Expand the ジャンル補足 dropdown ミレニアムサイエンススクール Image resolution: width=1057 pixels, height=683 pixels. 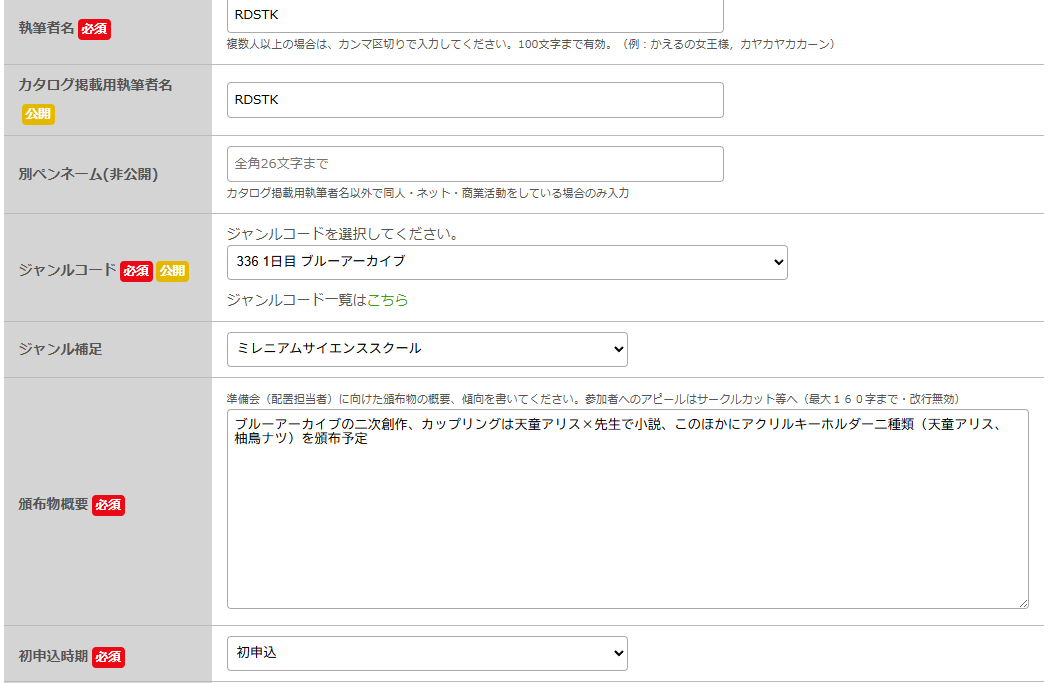(x=427, y=349)
